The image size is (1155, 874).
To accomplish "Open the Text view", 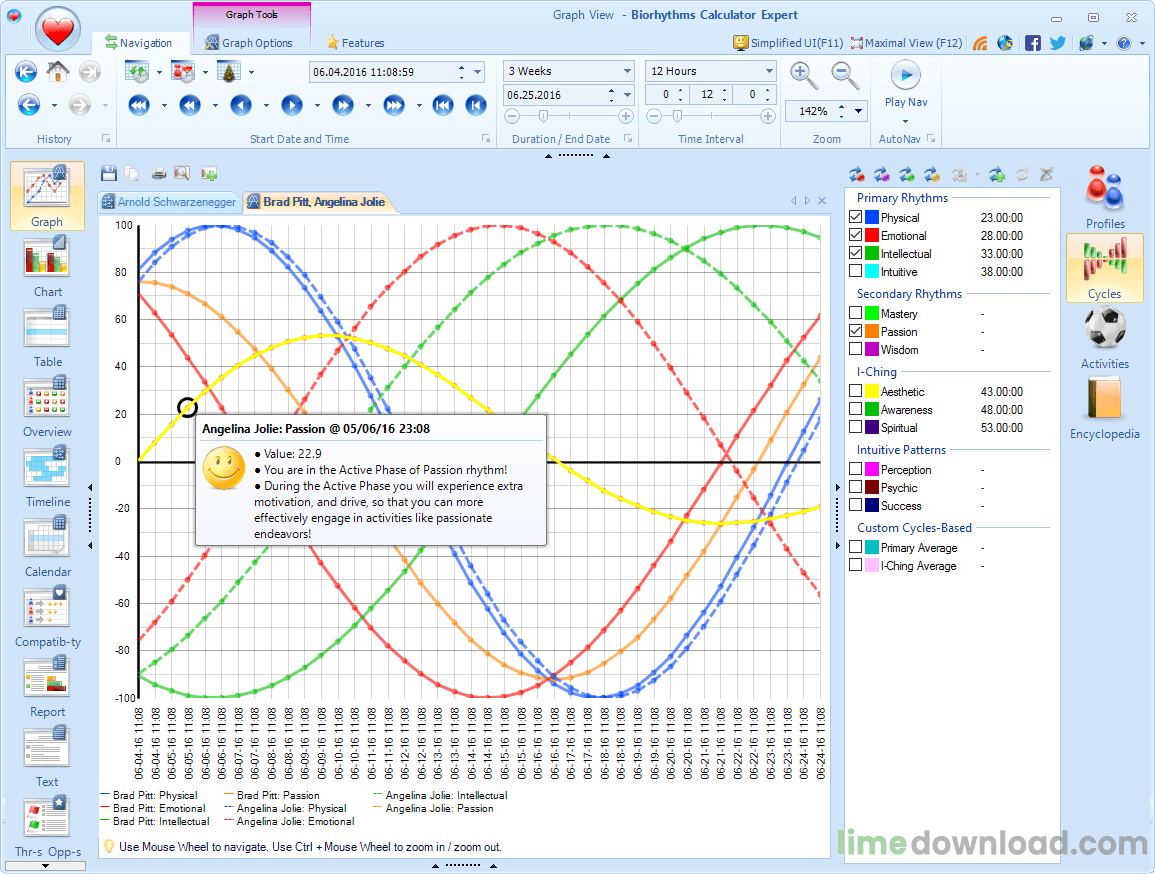I will [x=47, y=756].
